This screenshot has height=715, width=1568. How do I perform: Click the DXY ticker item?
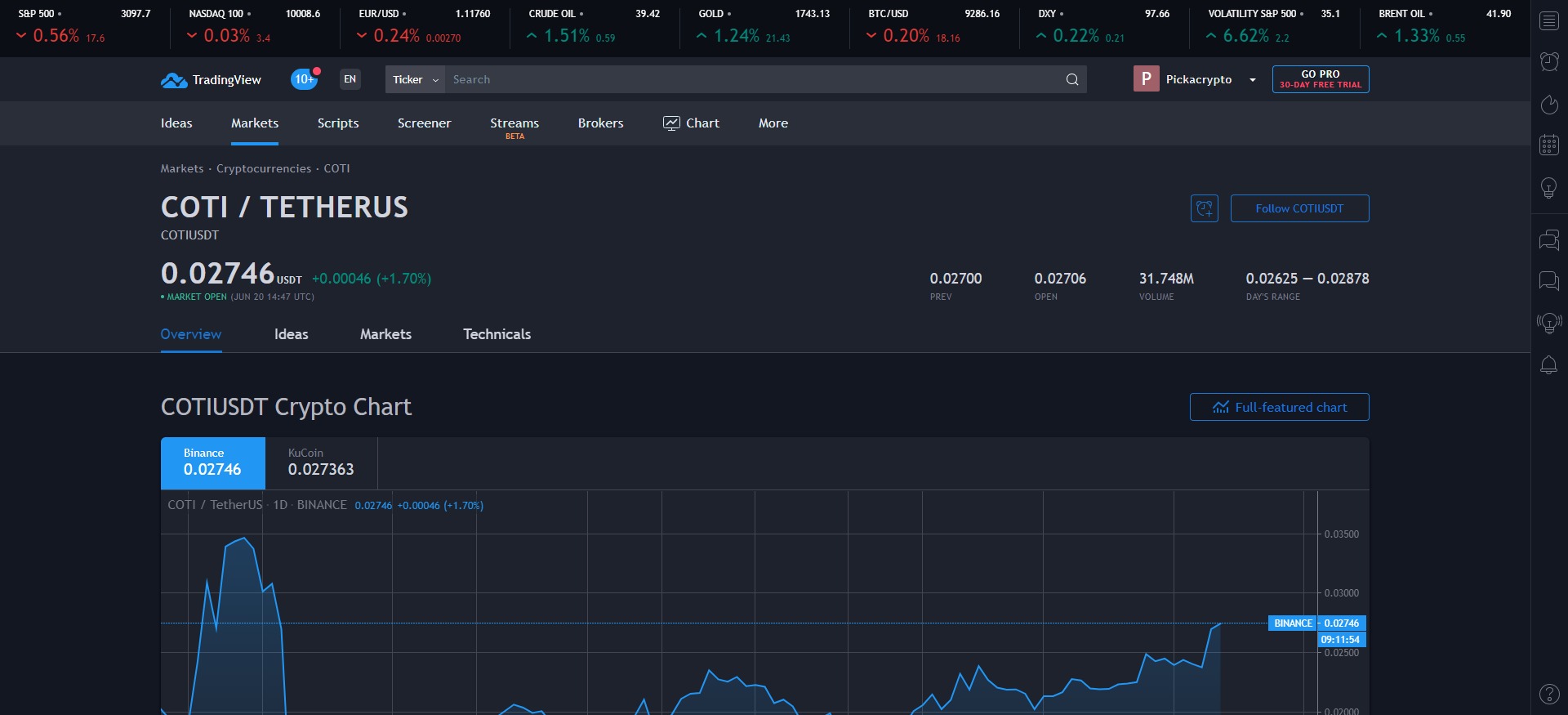(x=1103, y=25)
